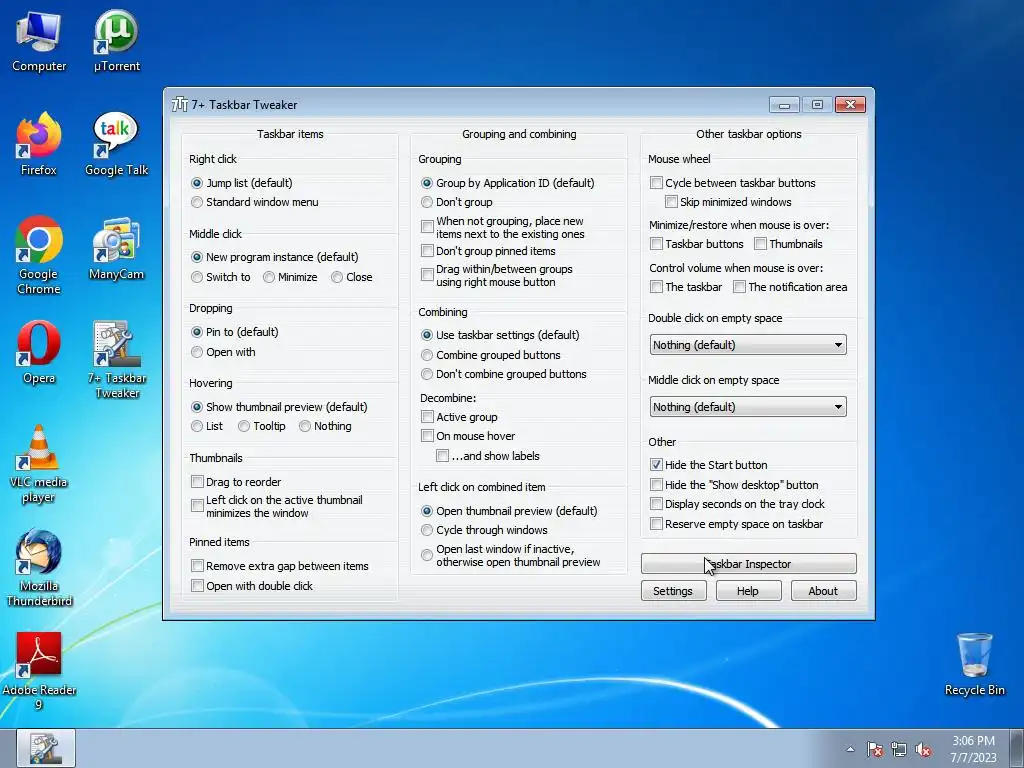1024x768 pixels.
Task: Launch the Opera desktop shortcut
Action: tap(39, 353)
